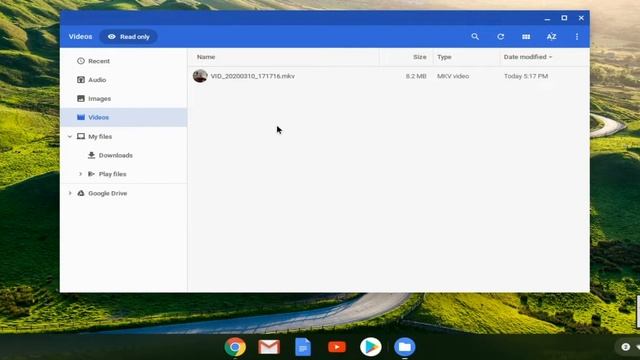Sort by the Name column header

click(206, 57)
